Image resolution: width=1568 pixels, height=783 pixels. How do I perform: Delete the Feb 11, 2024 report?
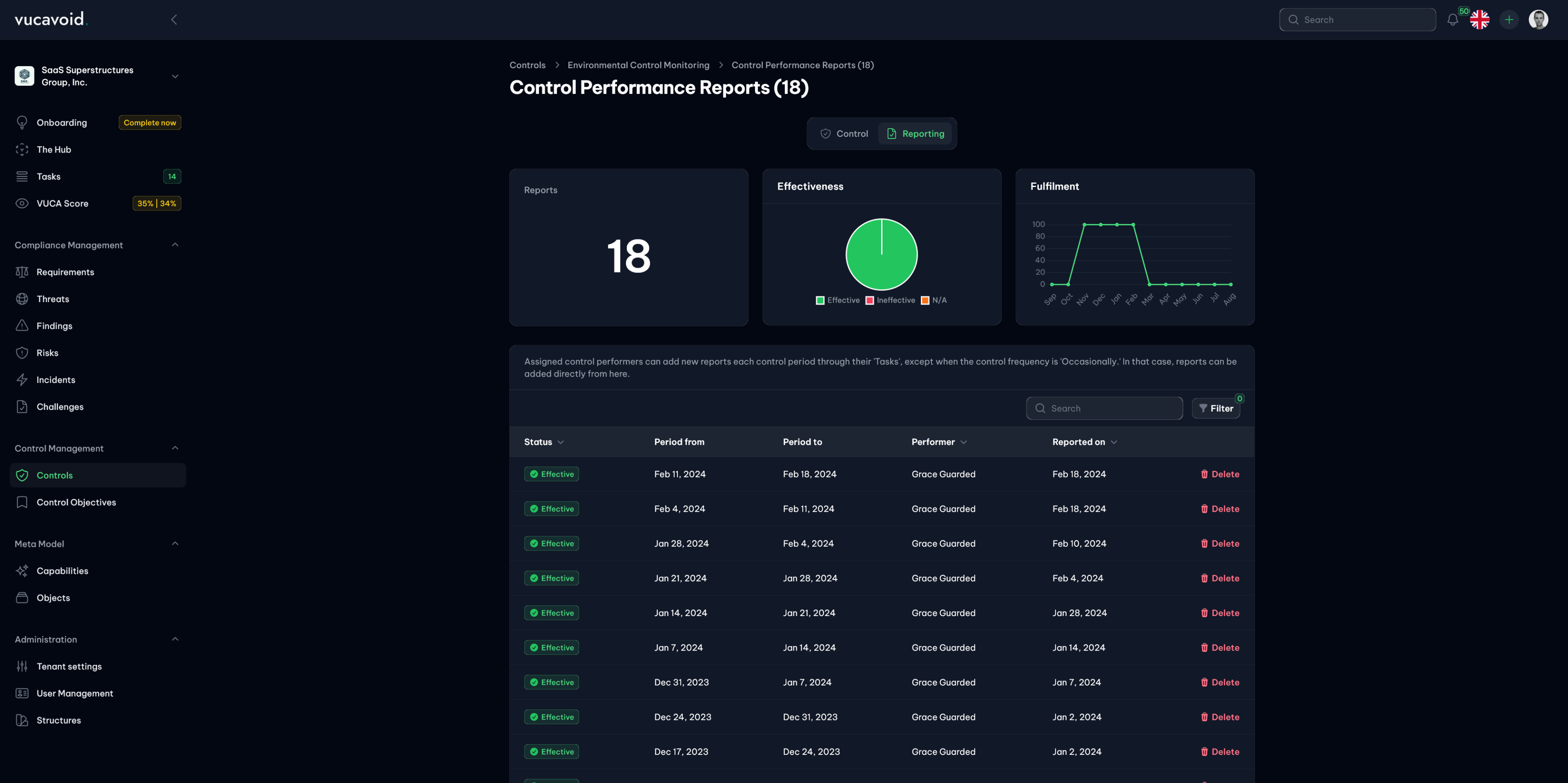[x=1220, y=474]
